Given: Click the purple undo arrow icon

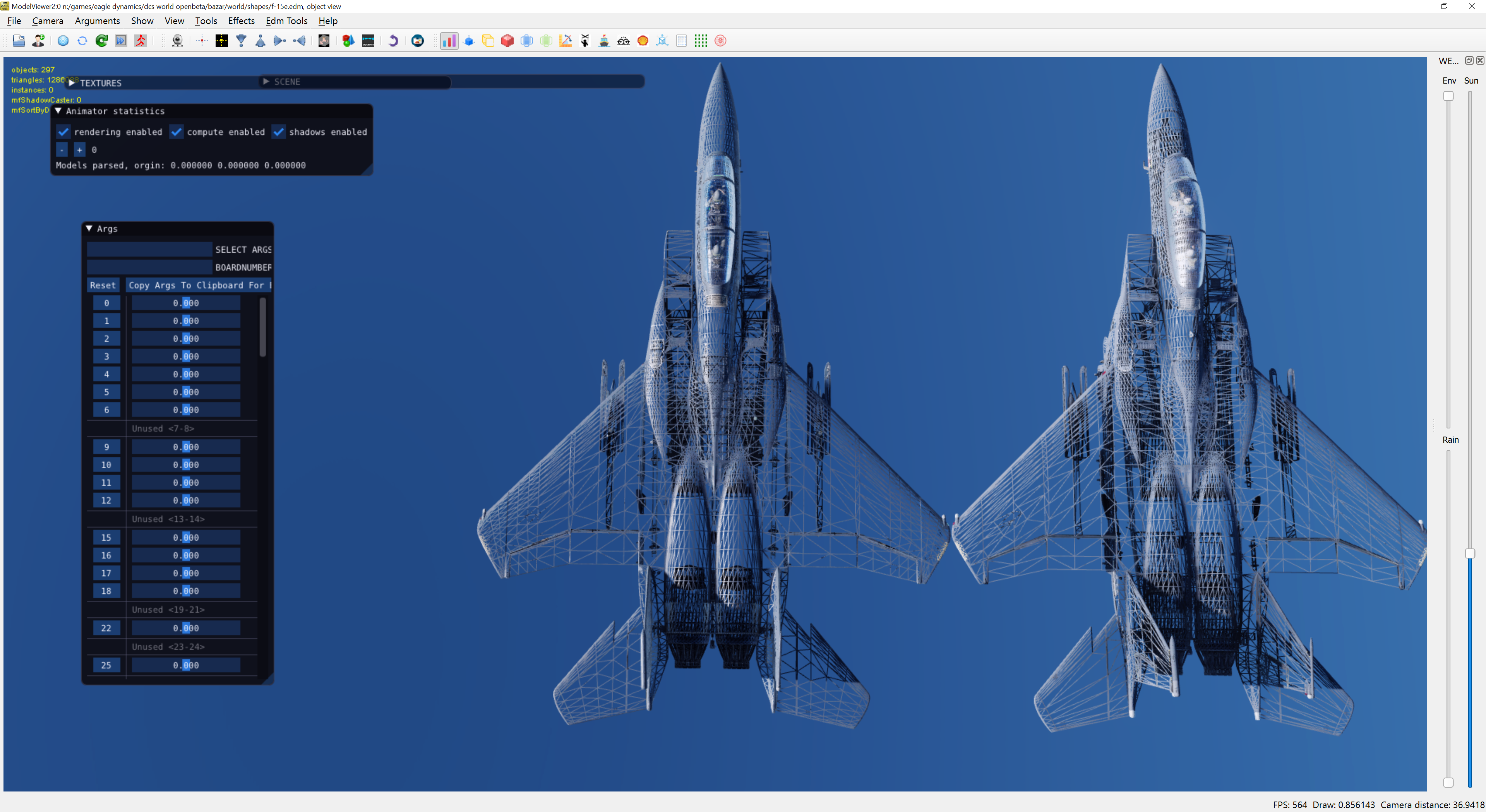Looking at the screenshot, I should tap(393, 41).
